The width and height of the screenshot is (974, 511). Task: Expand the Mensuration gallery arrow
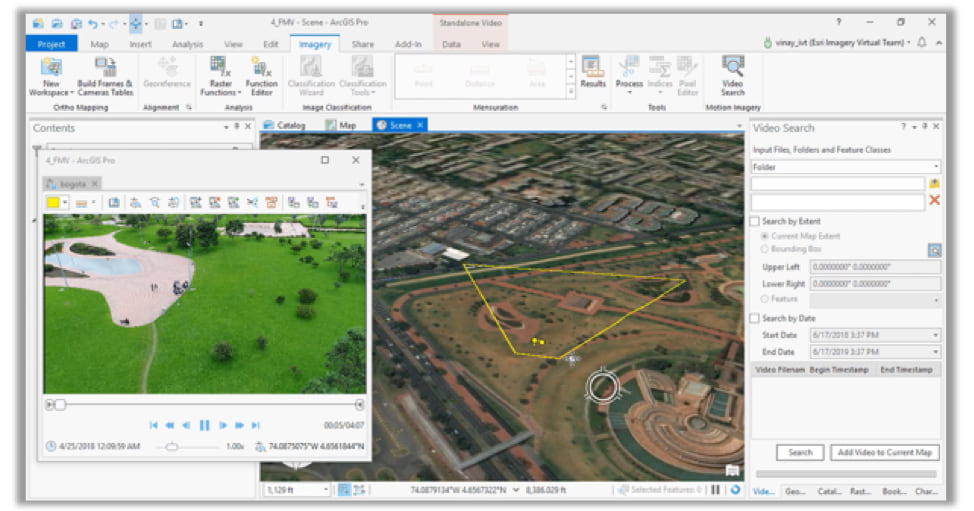pyautogui.click(x=571, y=92)
